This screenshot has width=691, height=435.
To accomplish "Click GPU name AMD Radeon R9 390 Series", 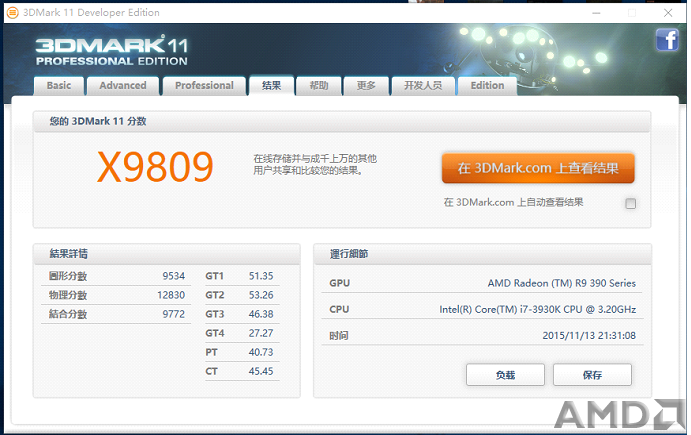I will pyautogui.click(x=561, y=283).
